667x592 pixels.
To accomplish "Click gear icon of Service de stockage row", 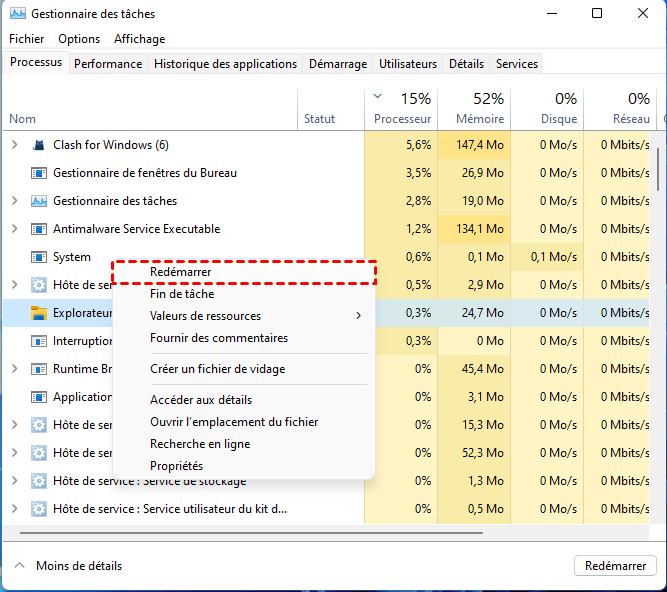I will tap(39, 481).
